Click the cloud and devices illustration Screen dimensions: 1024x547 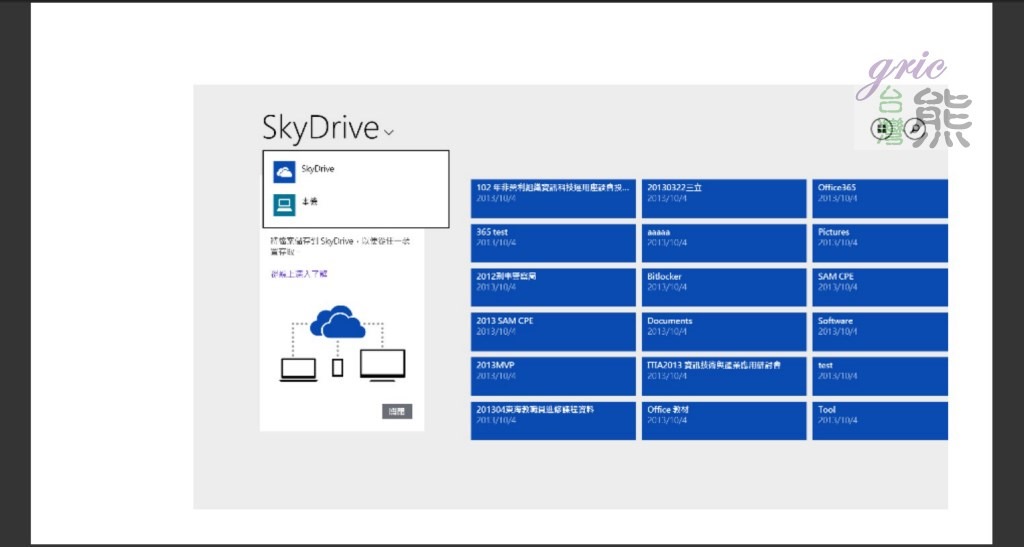click(342, 343)
